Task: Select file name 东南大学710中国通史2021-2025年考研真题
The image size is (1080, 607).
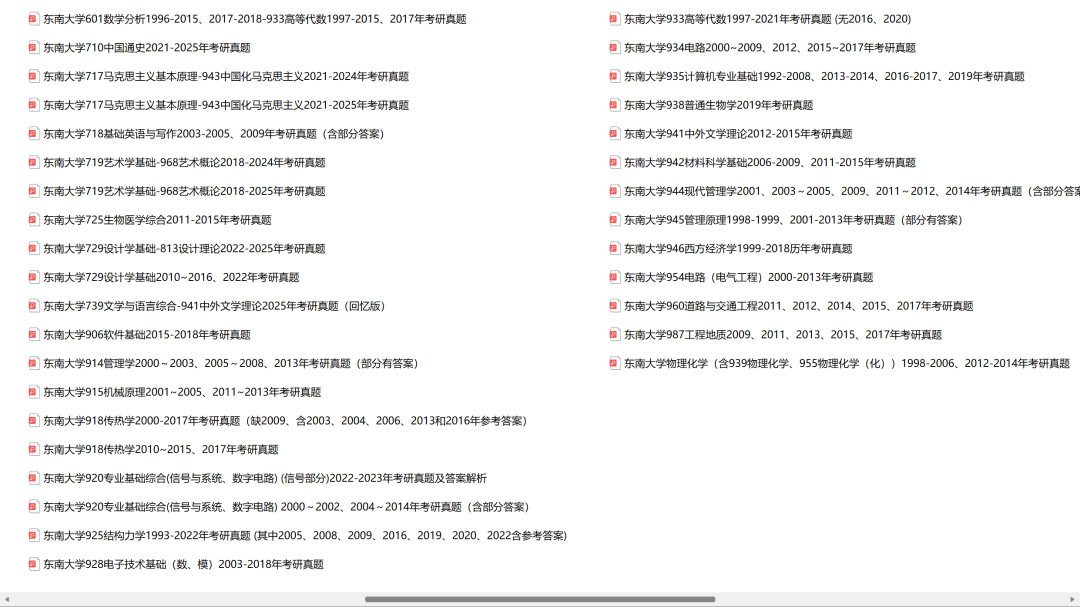Action: [147, 48]
